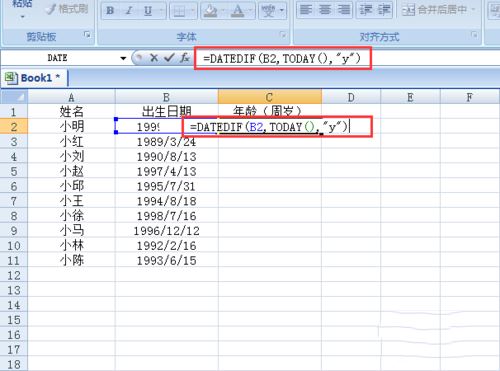Open Name Box dropdown arrow
This screenshot has height=371, width=500.
pyautogui.click(x=123, y=58)
